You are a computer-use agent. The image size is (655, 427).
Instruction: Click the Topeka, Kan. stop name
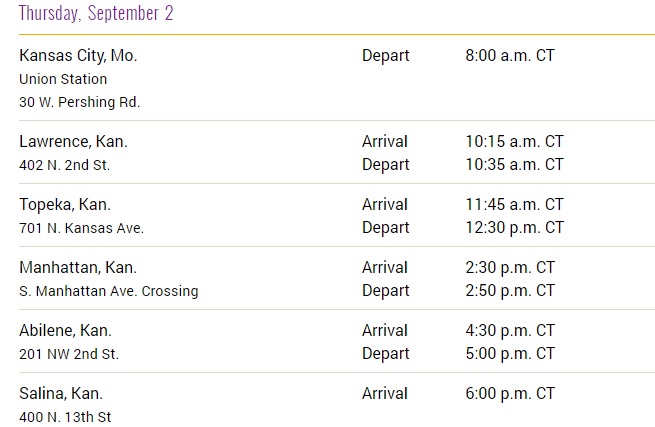[65, 205]
